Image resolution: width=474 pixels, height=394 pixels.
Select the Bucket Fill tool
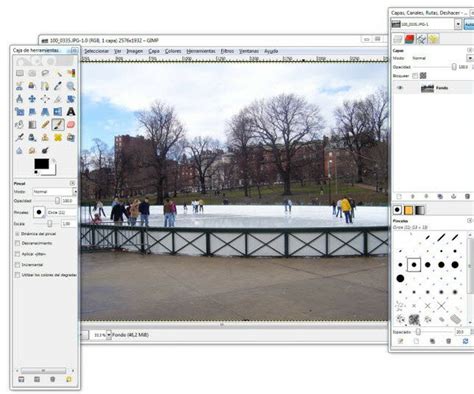(x=20, y=125)
